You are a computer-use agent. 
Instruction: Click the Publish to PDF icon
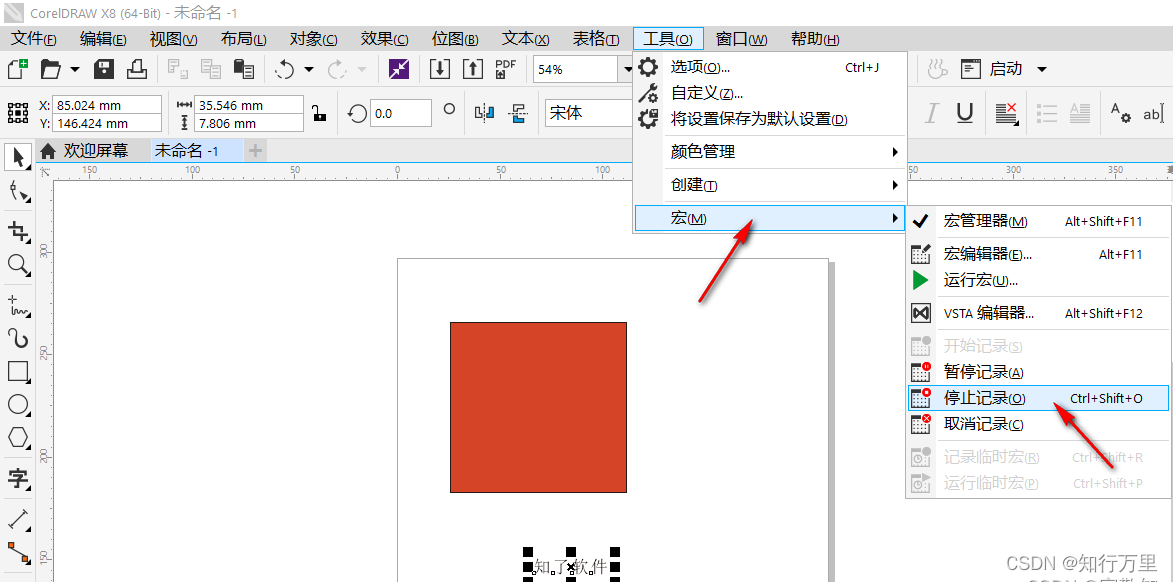tap(506, 70)
